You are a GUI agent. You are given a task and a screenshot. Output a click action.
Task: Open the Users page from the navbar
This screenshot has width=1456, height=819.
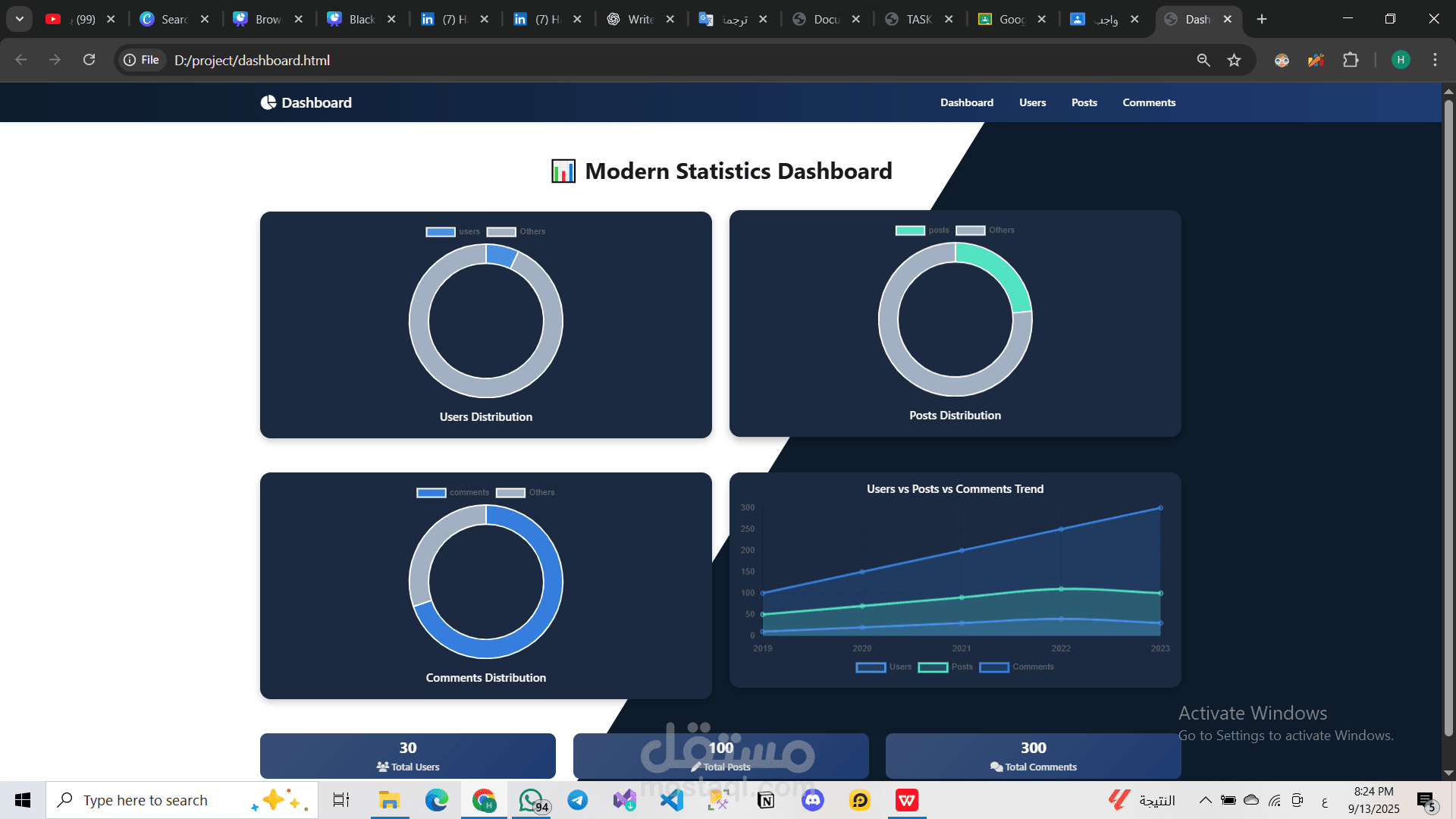coord(1032,102)
